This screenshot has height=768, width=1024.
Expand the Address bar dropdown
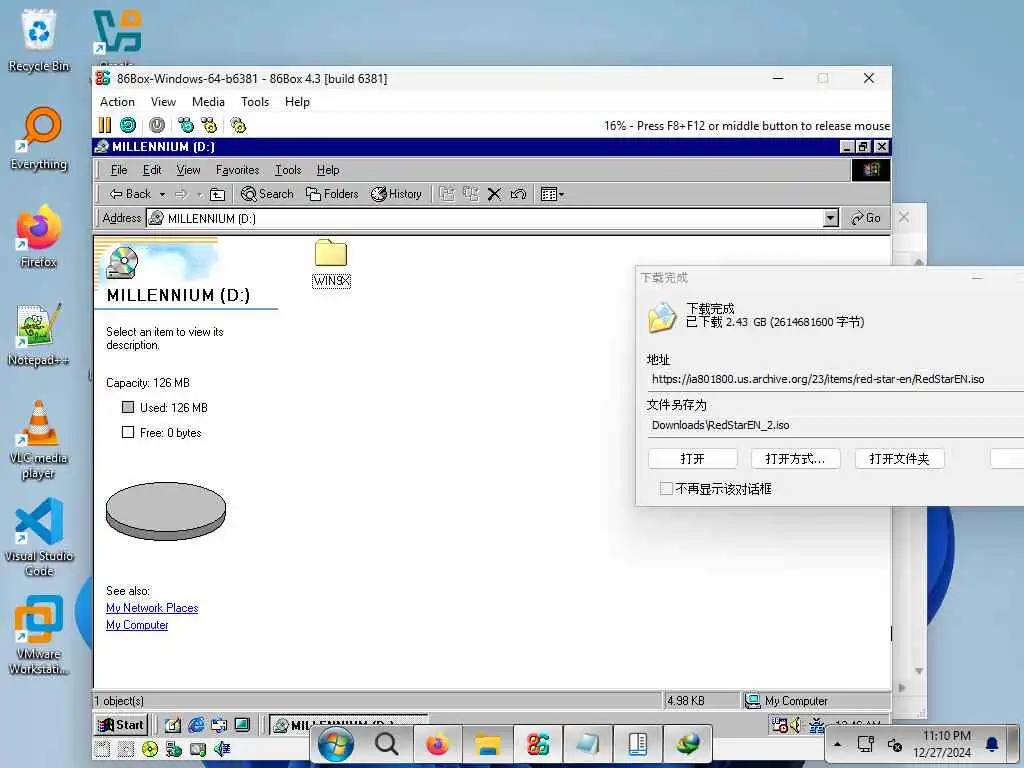tap(831, 218)
